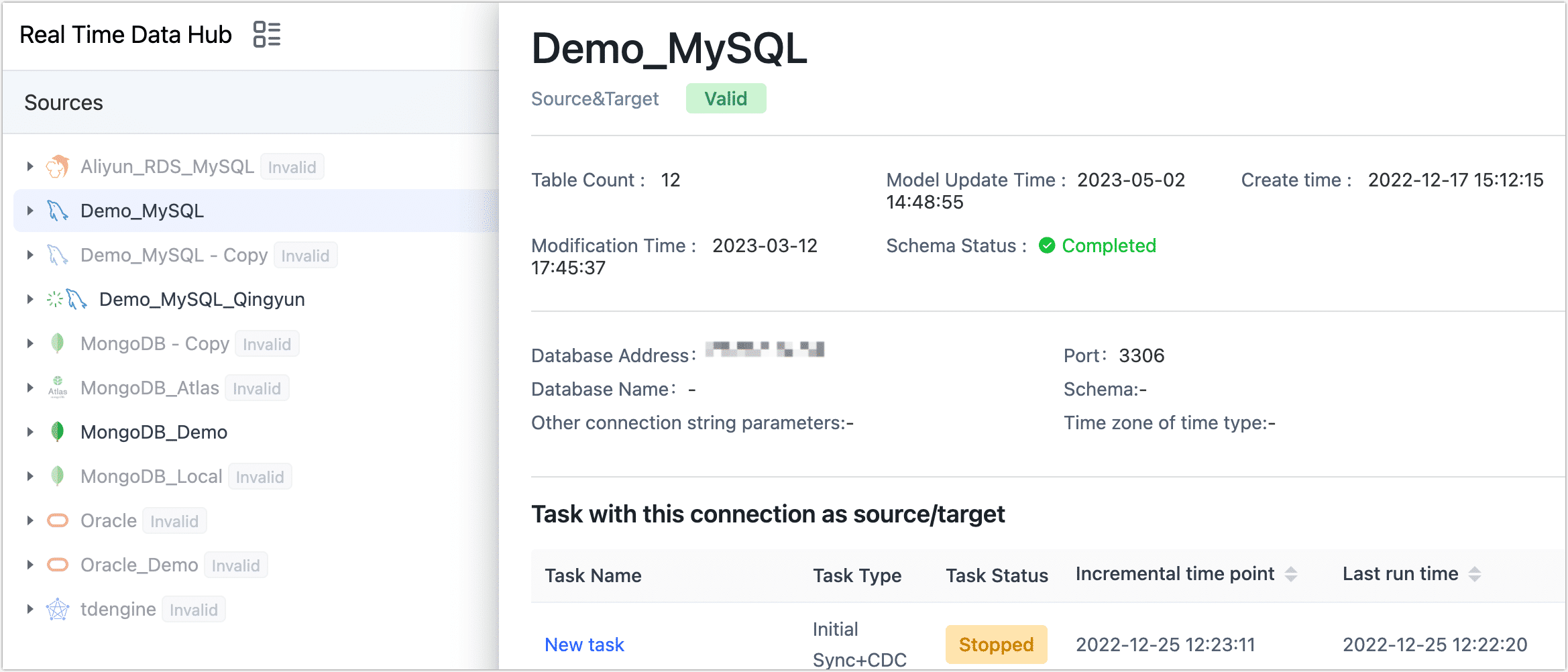Click the MongoDB_Atlas logo icon
1568x672 pixels.
coord(58,388)
